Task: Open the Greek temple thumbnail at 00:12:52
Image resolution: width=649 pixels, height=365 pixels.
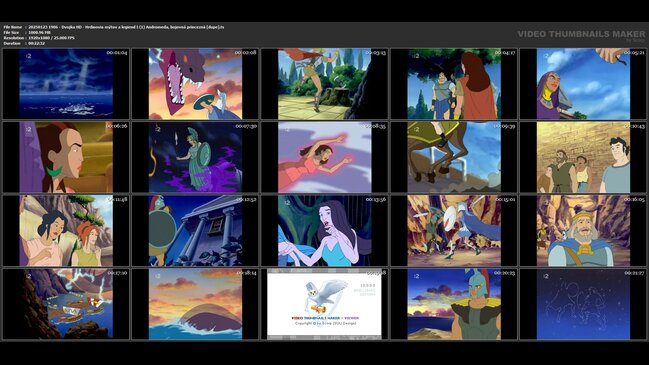Action: click(195, 231)
